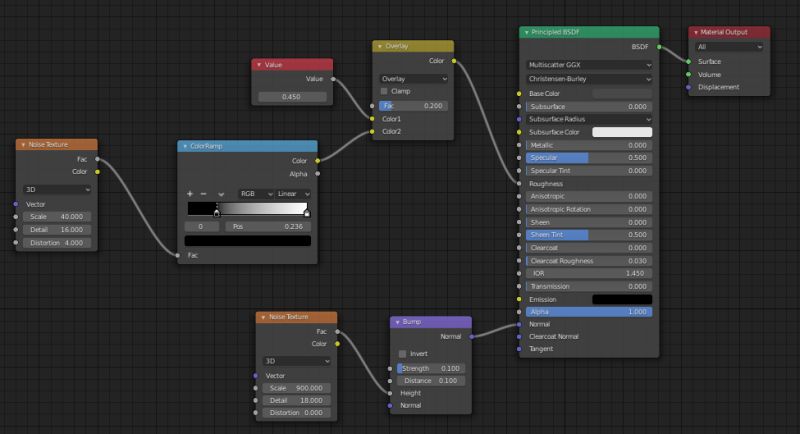Collapse the Material Output node

point(696,32)
